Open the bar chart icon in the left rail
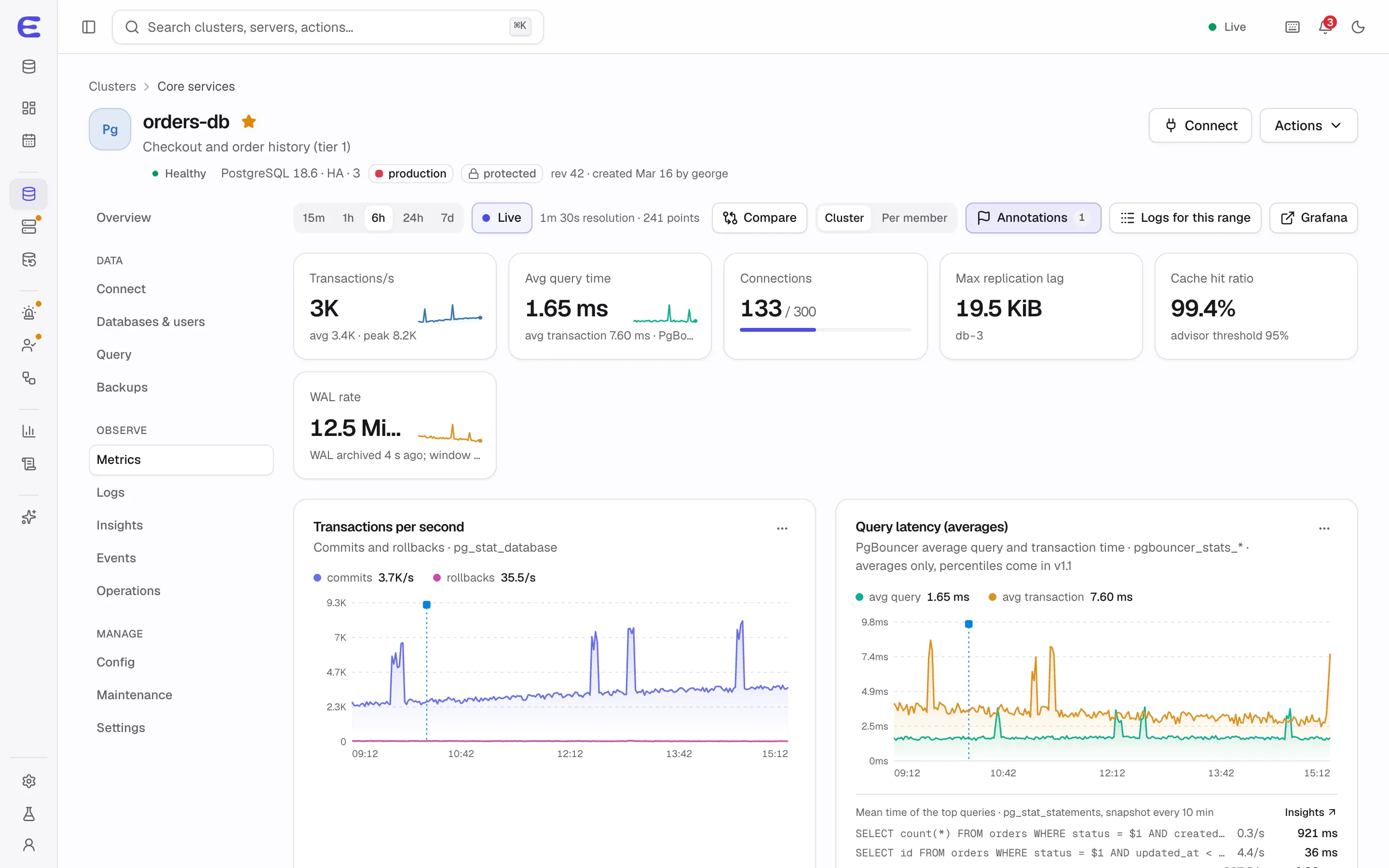This screenshot has width=1389, height=868. (x=29, y=431)
